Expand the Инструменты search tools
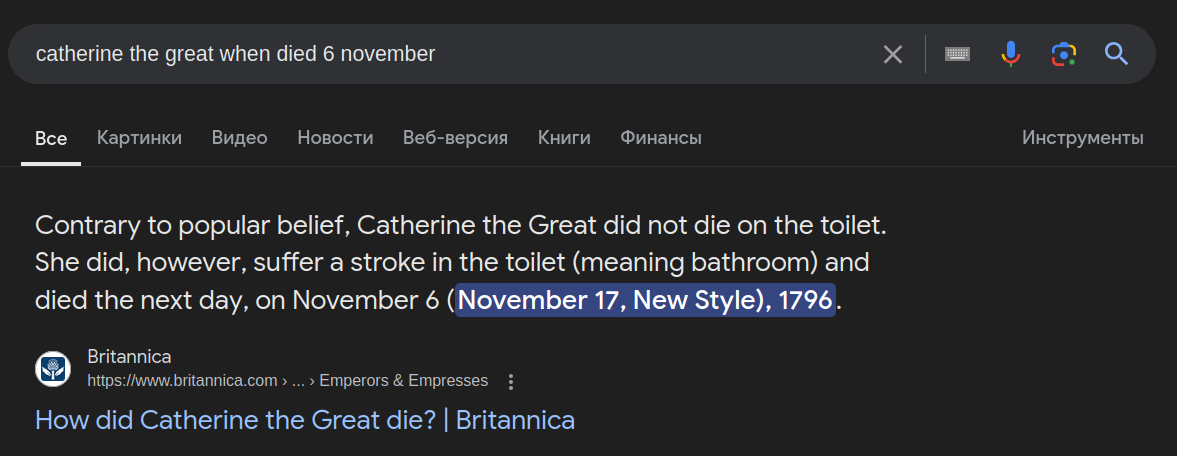The height and width of the screenshot is (456, 1177). 1083,137
